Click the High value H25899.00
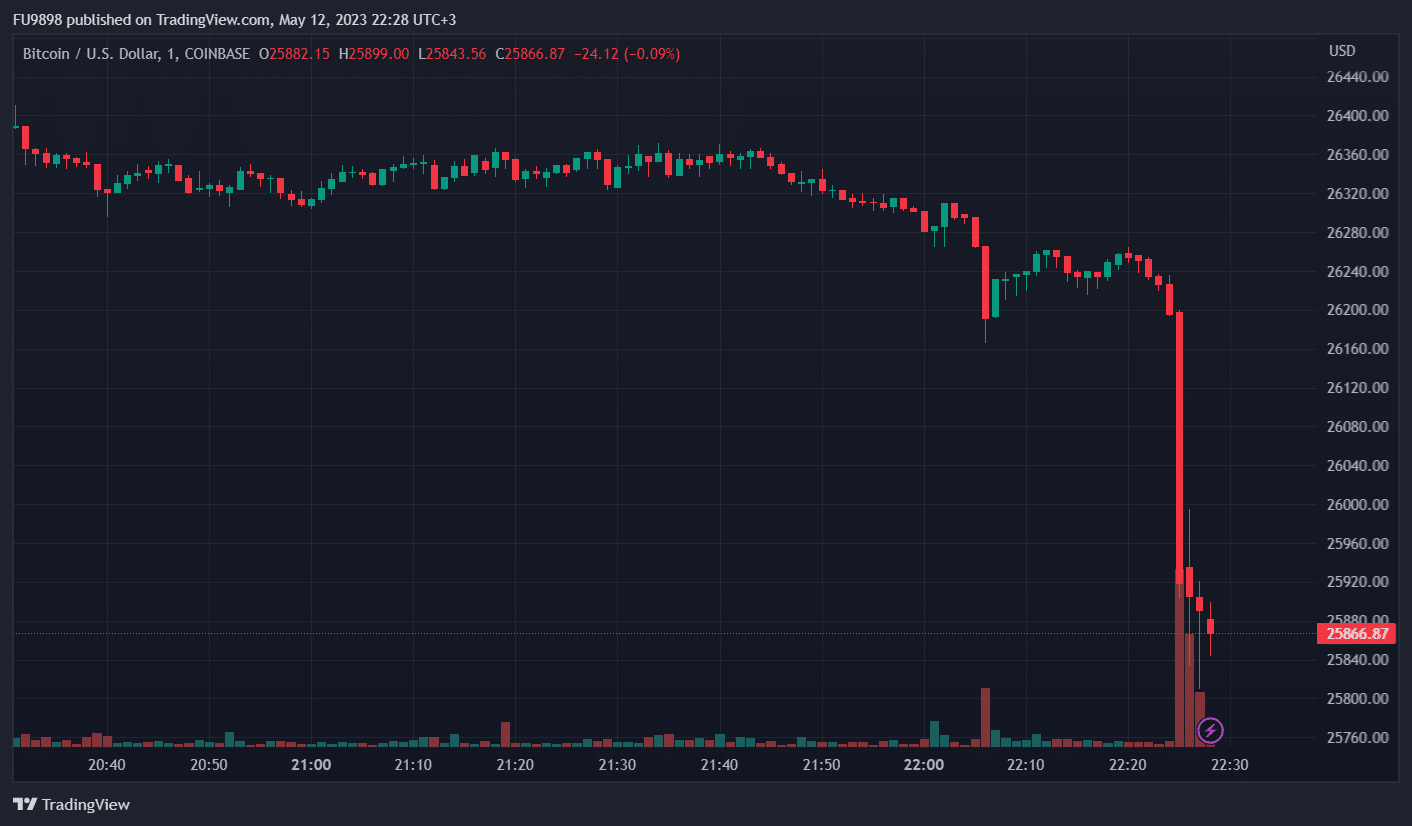1412x826 pixels. click(373, 54)
